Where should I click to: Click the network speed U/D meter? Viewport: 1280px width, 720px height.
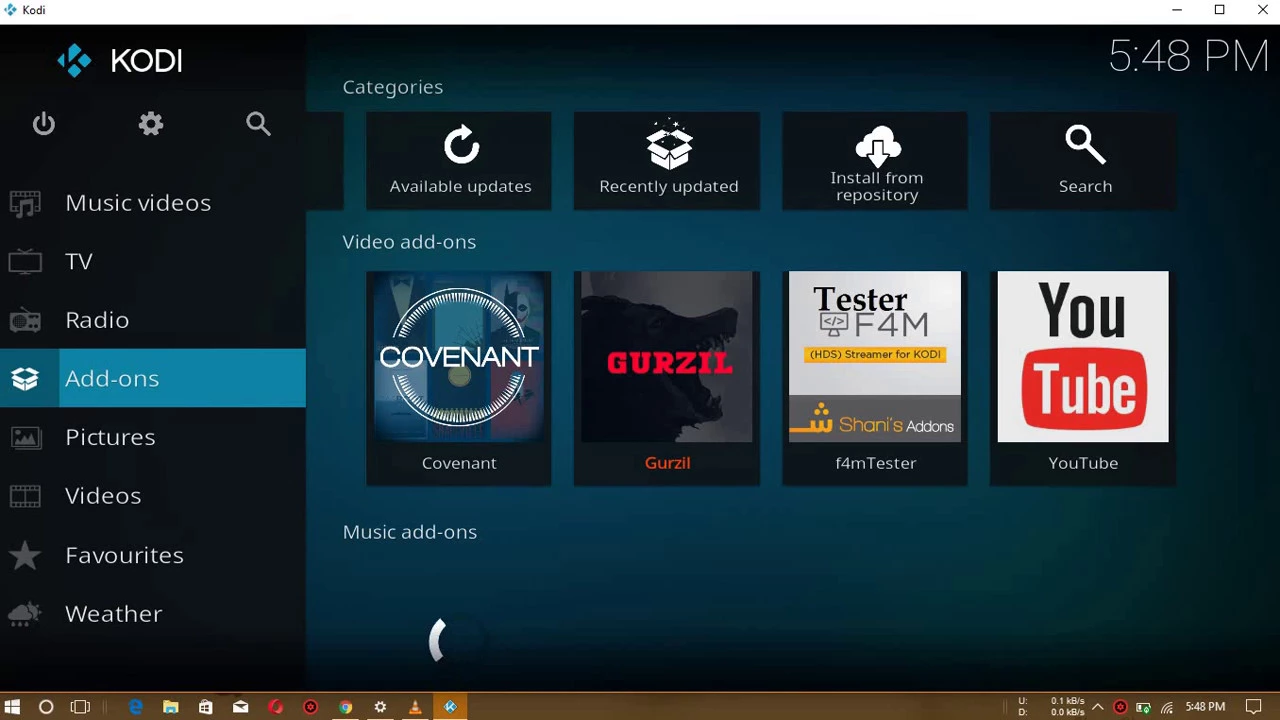1051,707
